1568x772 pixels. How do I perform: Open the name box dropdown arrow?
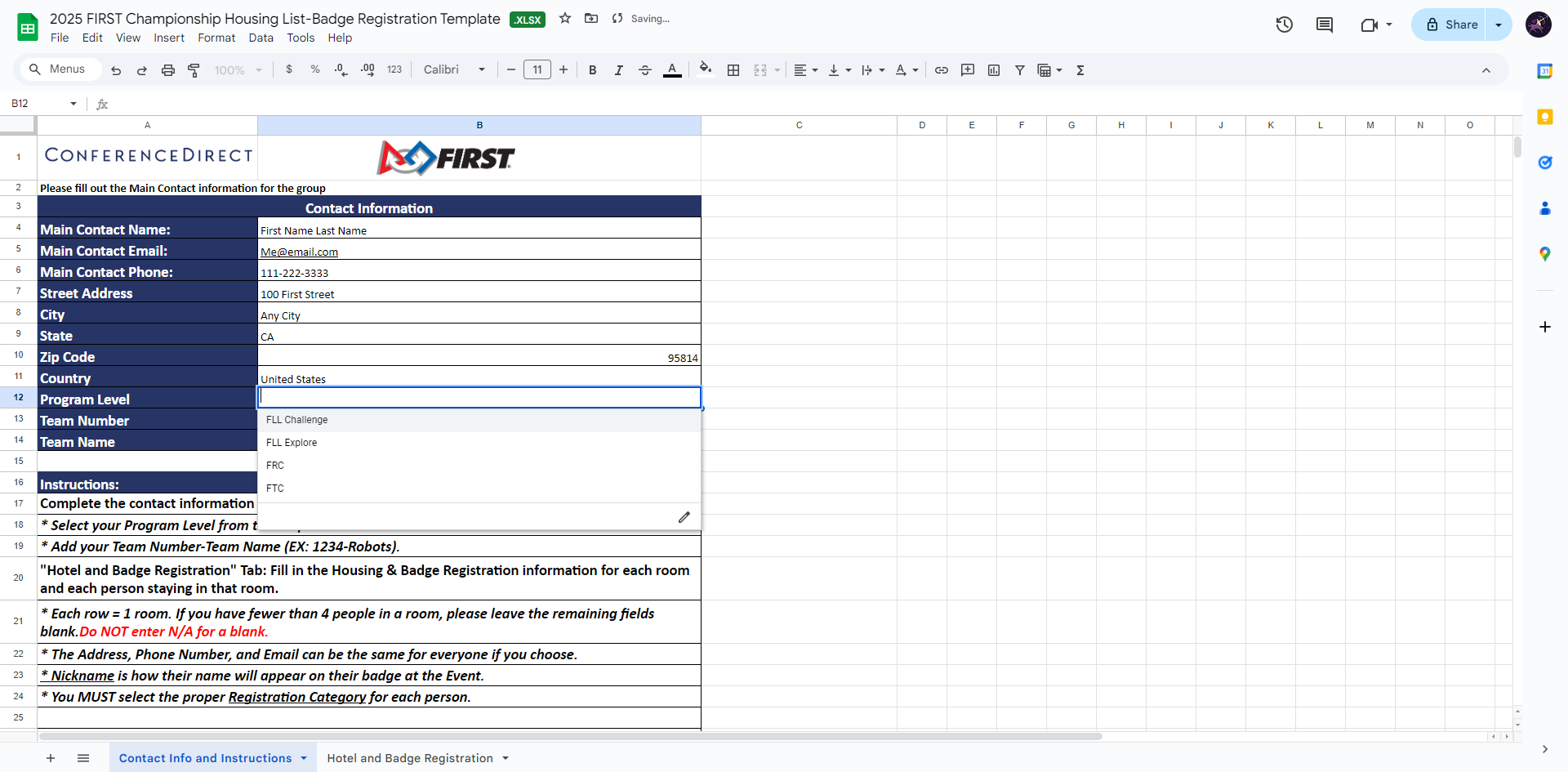[x=73, y=104]
